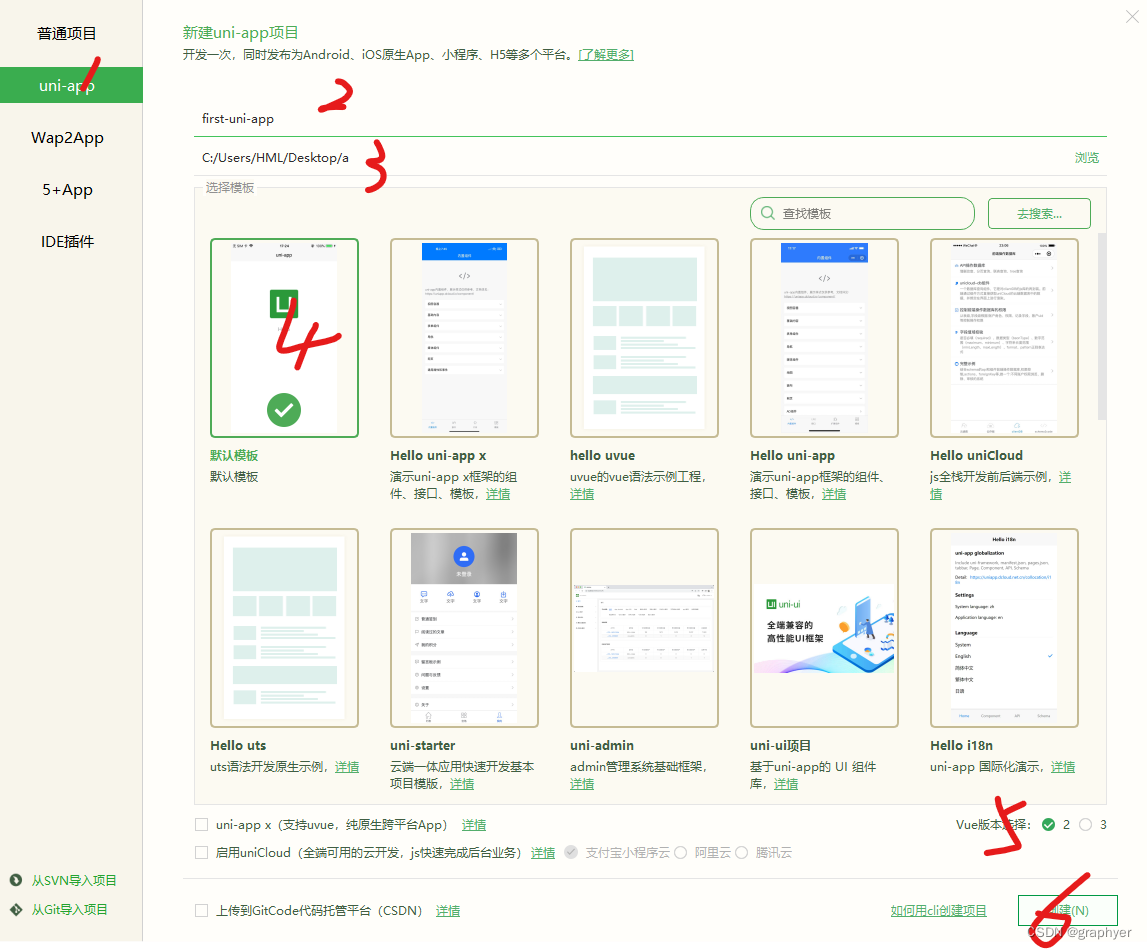Open 详情 link for Hello uni-app

tap(834, 495)
